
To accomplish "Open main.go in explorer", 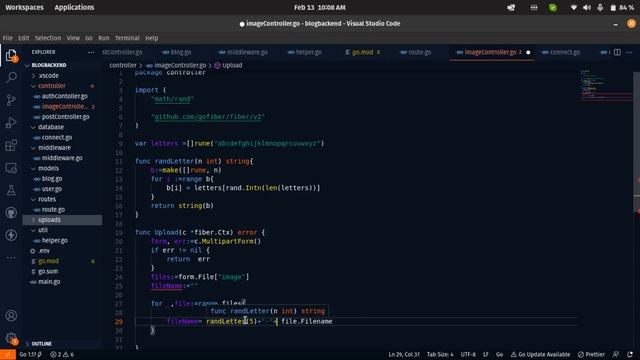I will [x=49, y=282].
